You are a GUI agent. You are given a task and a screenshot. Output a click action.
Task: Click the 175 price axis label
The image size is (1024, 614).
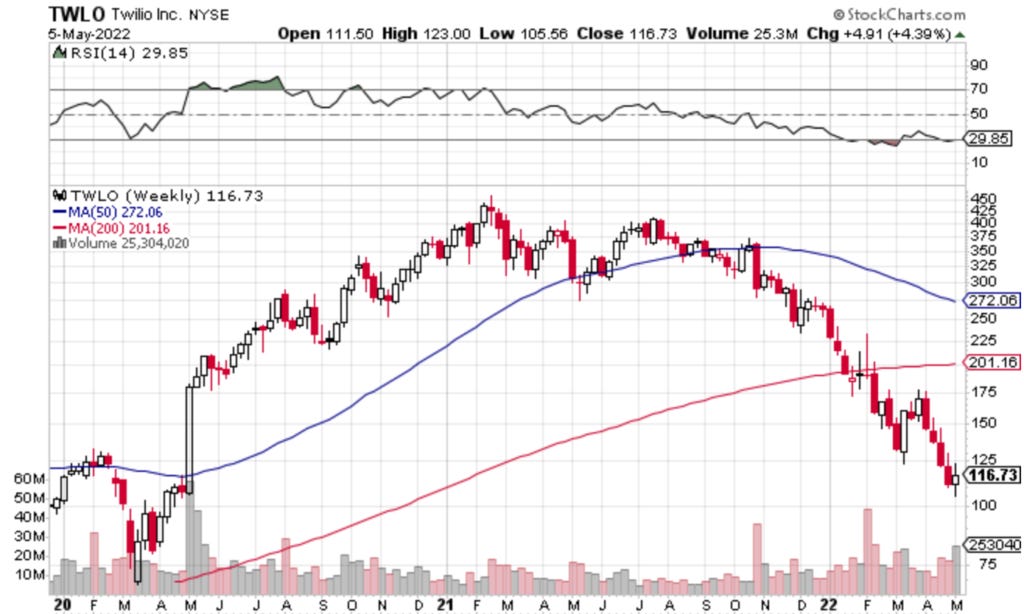point(984,392)
